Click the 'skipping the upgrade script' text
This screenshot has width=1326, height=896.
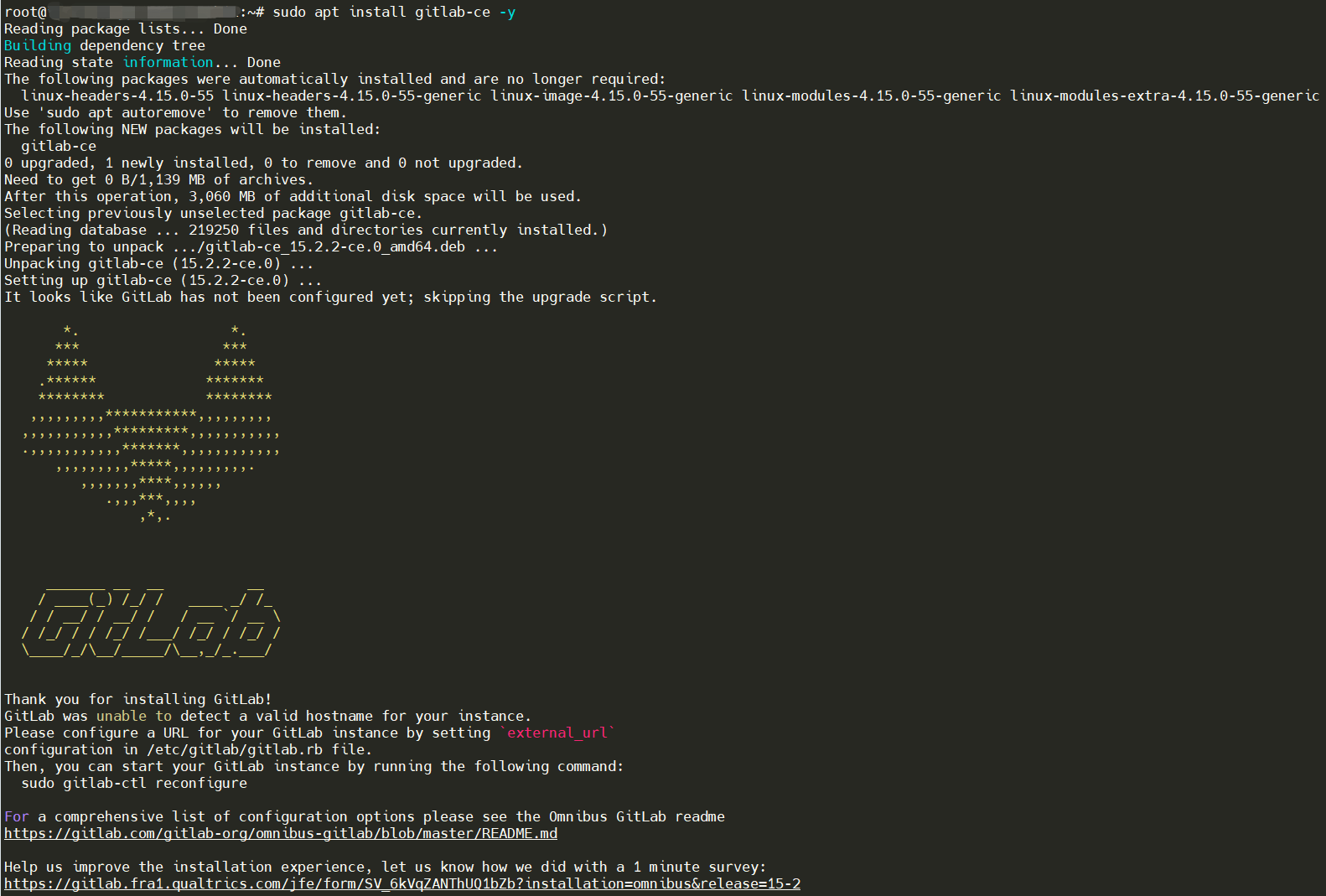tap(540, 297)
